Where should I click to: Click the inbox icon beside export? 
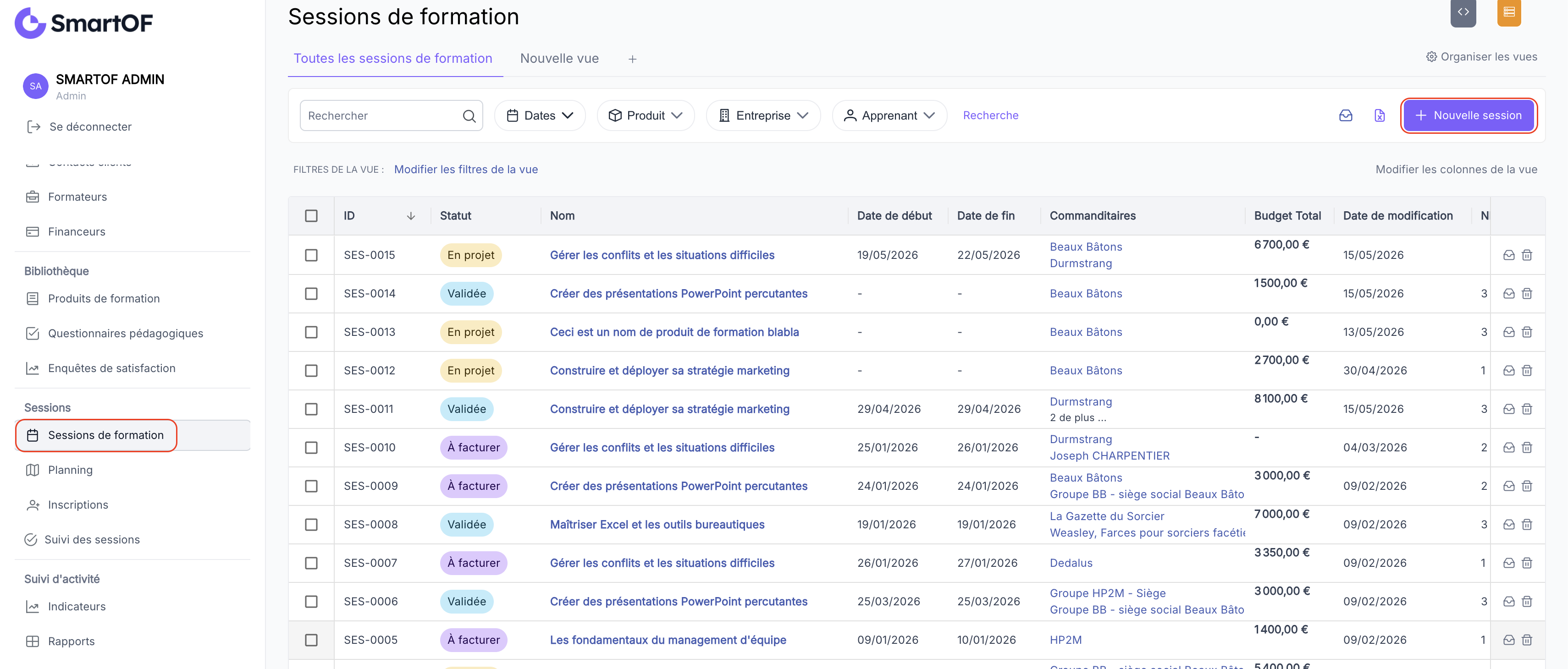click(1346, 115)
